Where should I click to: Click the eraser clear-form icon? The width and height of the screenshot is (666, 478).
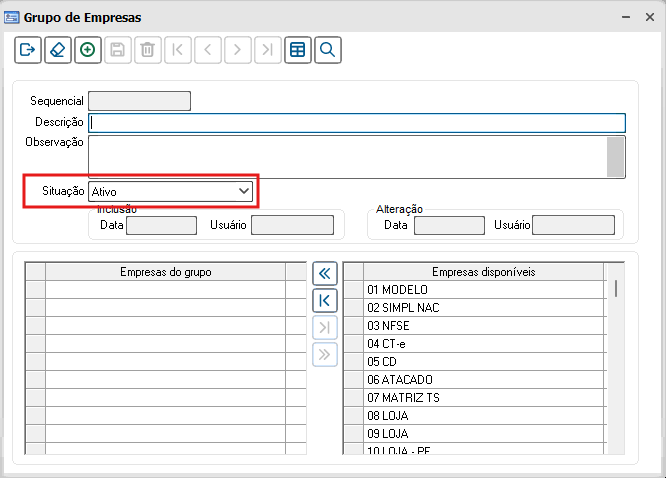pos(57,50)
